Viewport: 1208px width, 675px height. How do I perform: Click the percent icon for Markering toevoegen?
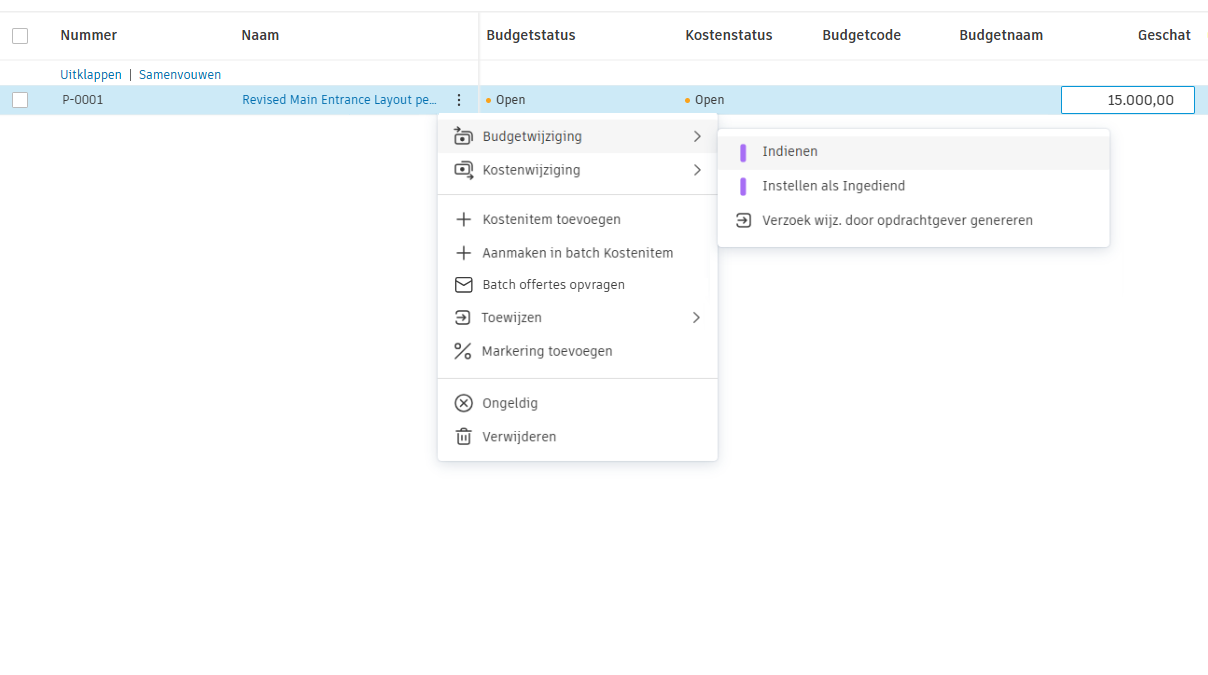[x=462, y=351]
